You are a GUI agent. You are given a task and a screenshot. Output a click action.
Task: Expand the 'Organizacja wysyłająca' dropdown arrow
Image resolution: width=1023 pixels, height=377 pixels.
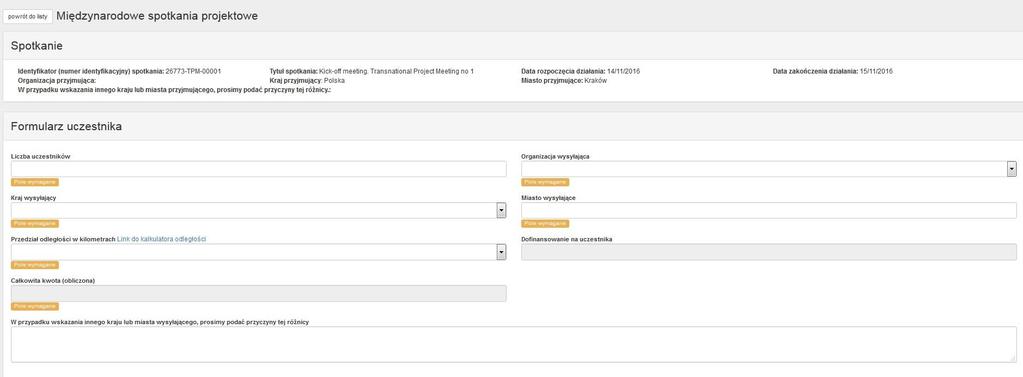click(x=1012, y=169)
